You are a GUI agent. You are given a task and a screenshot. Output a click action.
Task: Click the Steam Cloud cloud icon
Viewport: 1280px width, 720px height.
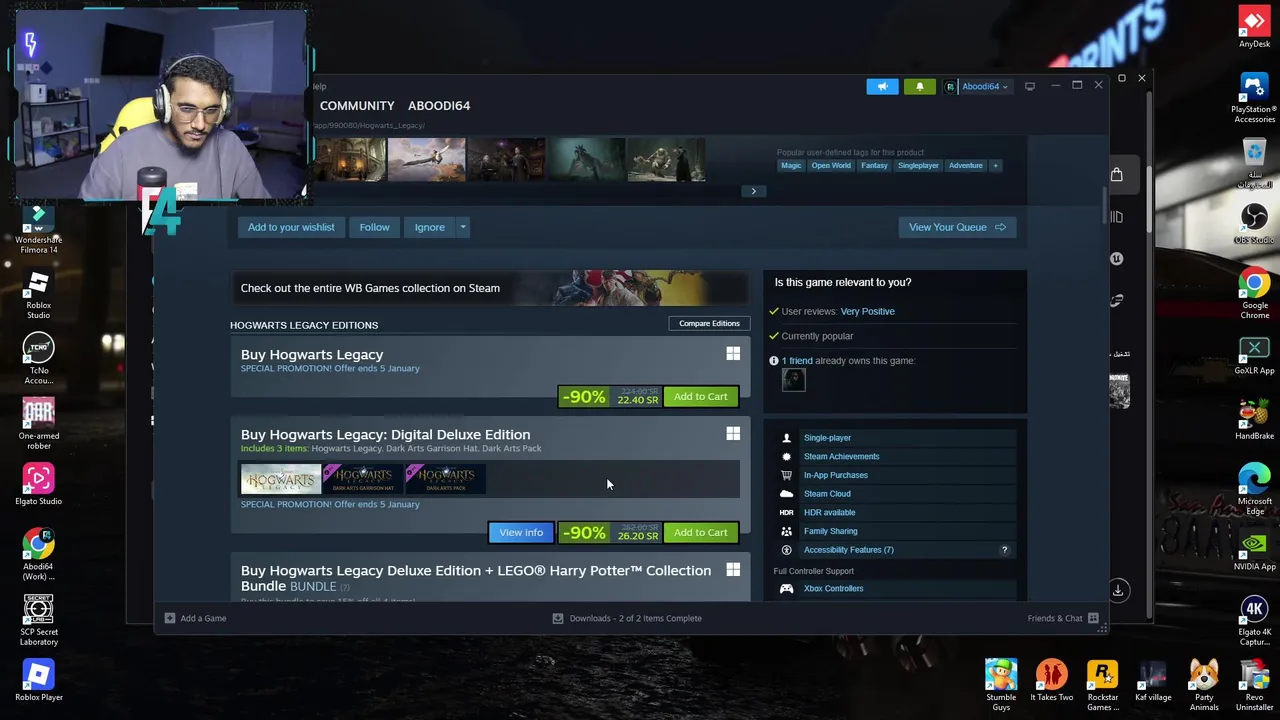coord(786,494)
